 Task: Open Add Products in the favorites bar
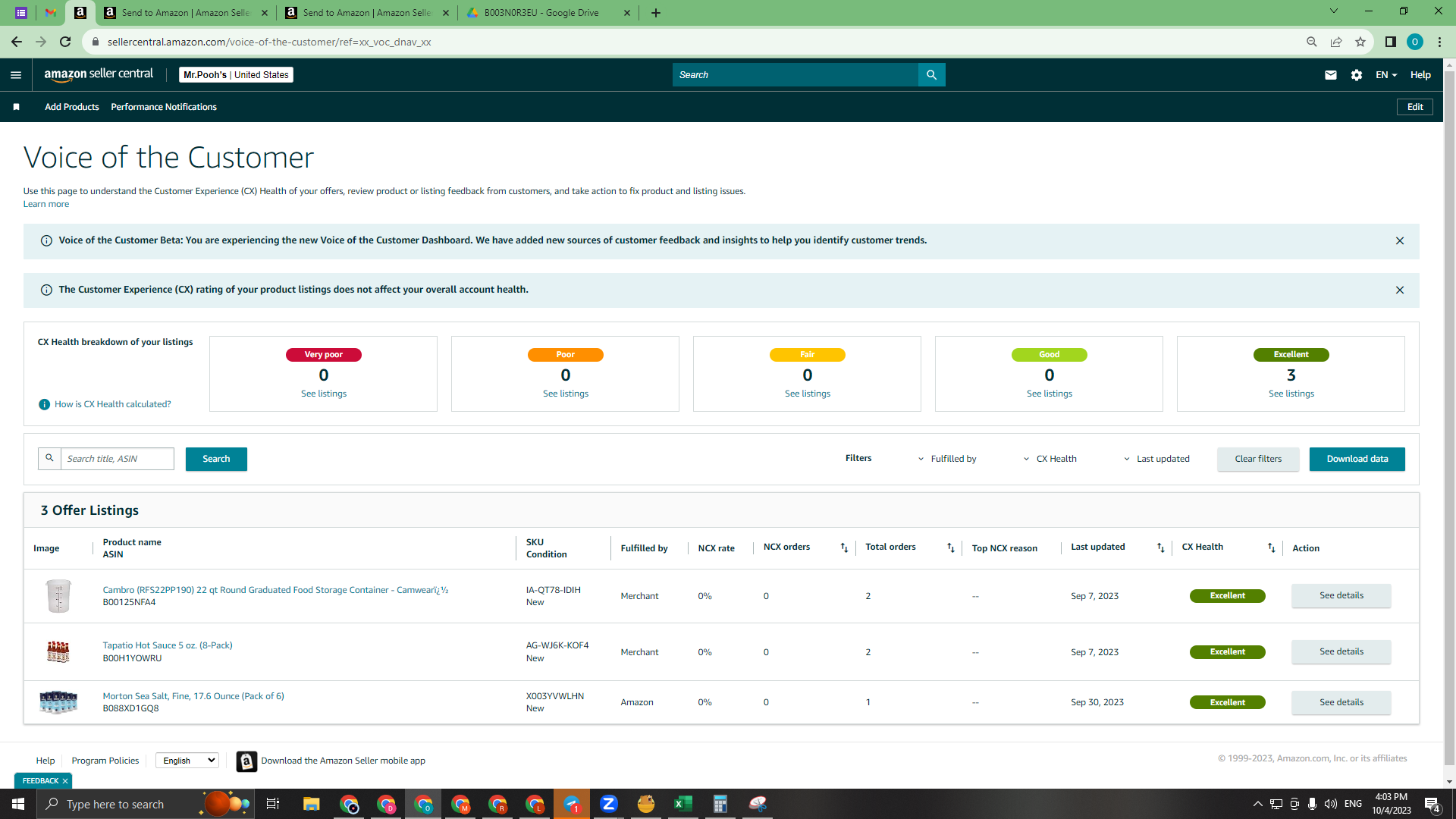pyautogui.click(x=72, y=107)
